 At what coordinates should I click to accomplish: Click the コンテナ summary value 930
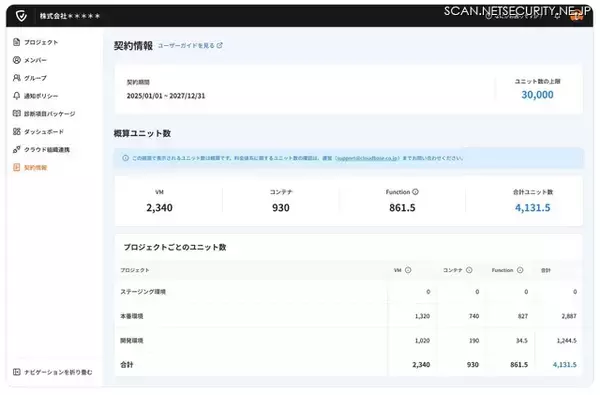click(x=281, y=208)
